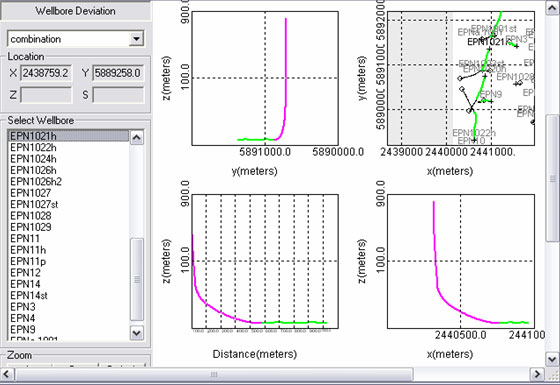Click wellbore list scroll up arrow
560x385 pixels.
[x=137, y=138]
